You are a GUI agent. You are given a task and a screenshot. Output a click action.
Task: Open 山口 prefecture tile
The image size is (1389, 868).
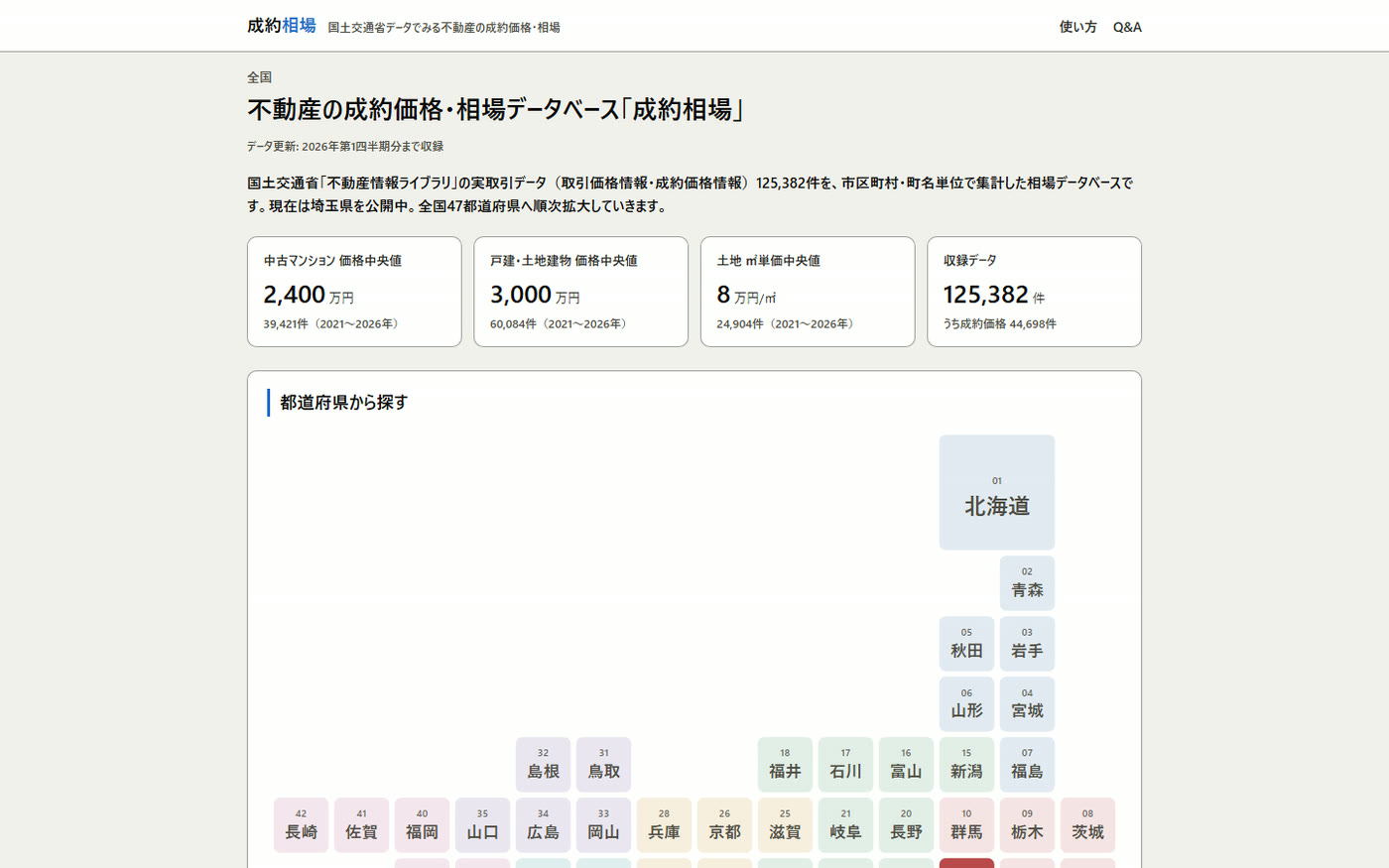point(482,825)
